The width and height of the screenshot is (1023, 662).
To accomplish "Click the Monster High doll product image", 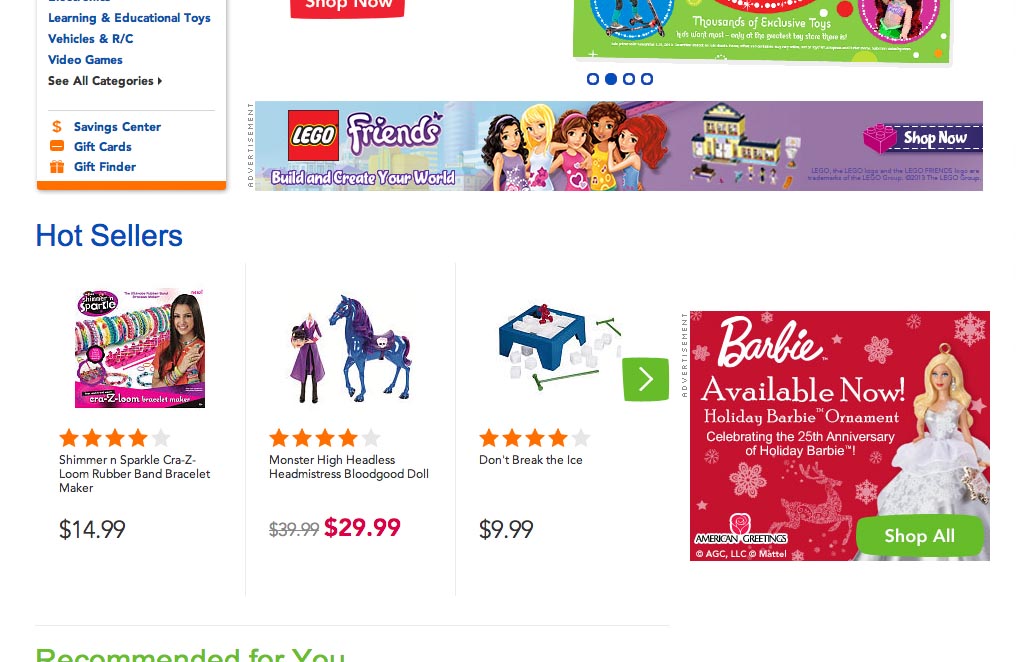I will point(349,349).
